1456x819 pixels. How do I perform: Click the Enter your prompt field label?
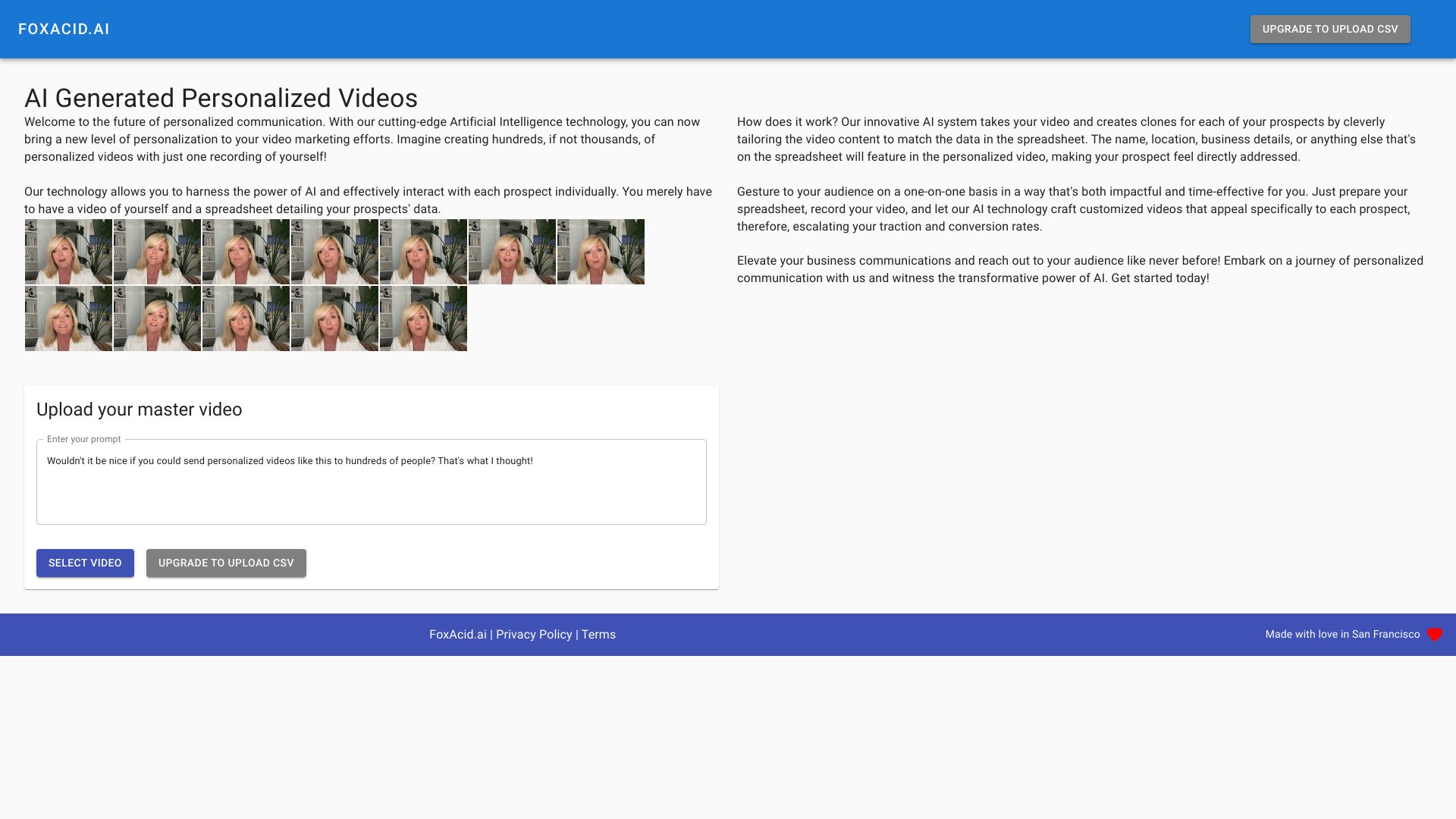(83, 439)
